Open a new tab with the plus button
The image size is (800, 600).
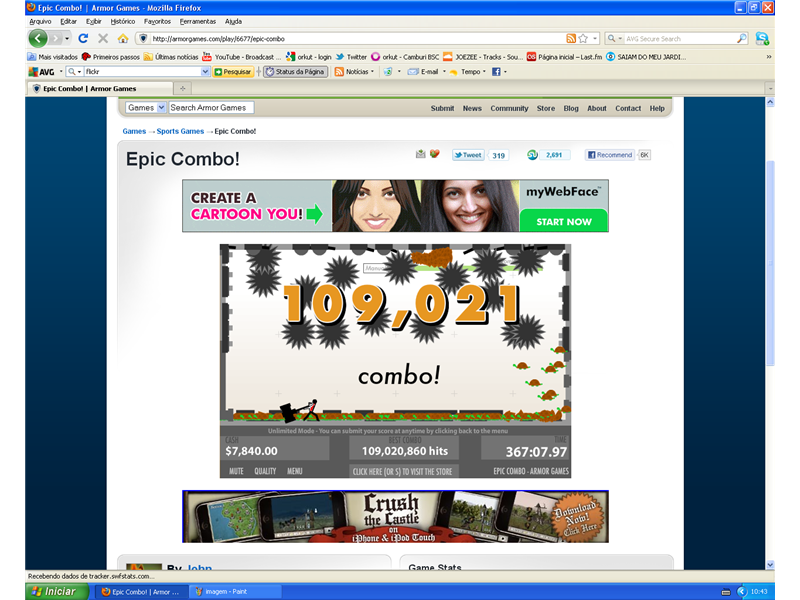point(182,88)
